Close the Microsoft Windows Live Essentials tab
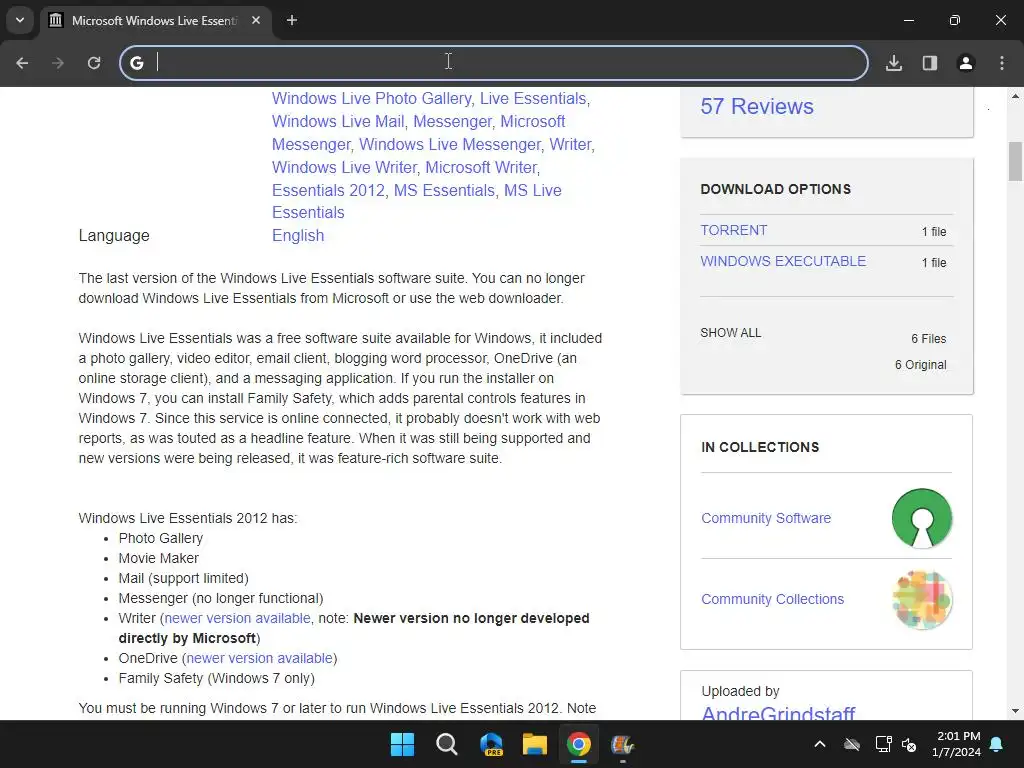The image size is (1024, 768). tap(256, 20)
